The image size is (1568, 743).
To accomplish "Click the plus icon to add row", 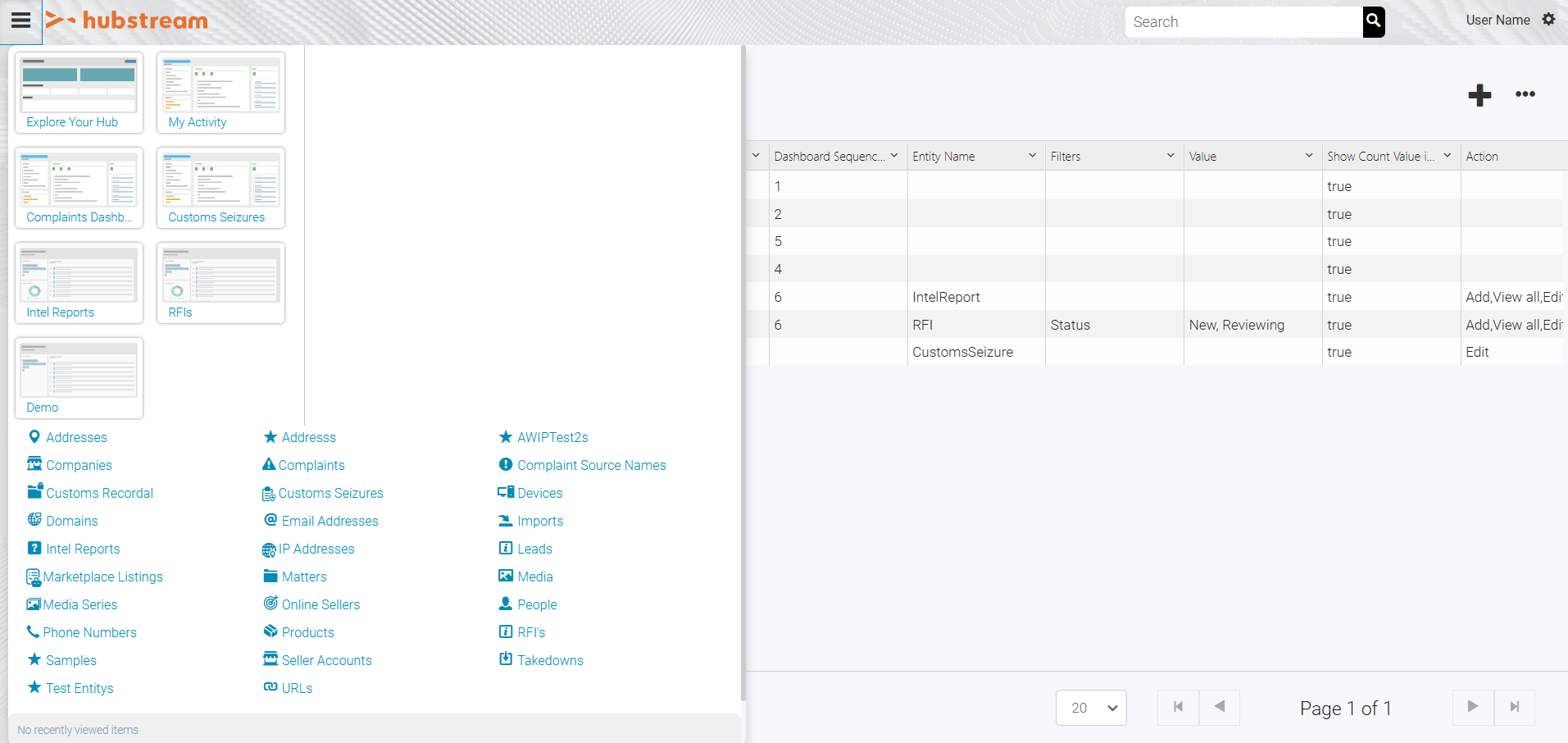I will [x=1479, y=95].
